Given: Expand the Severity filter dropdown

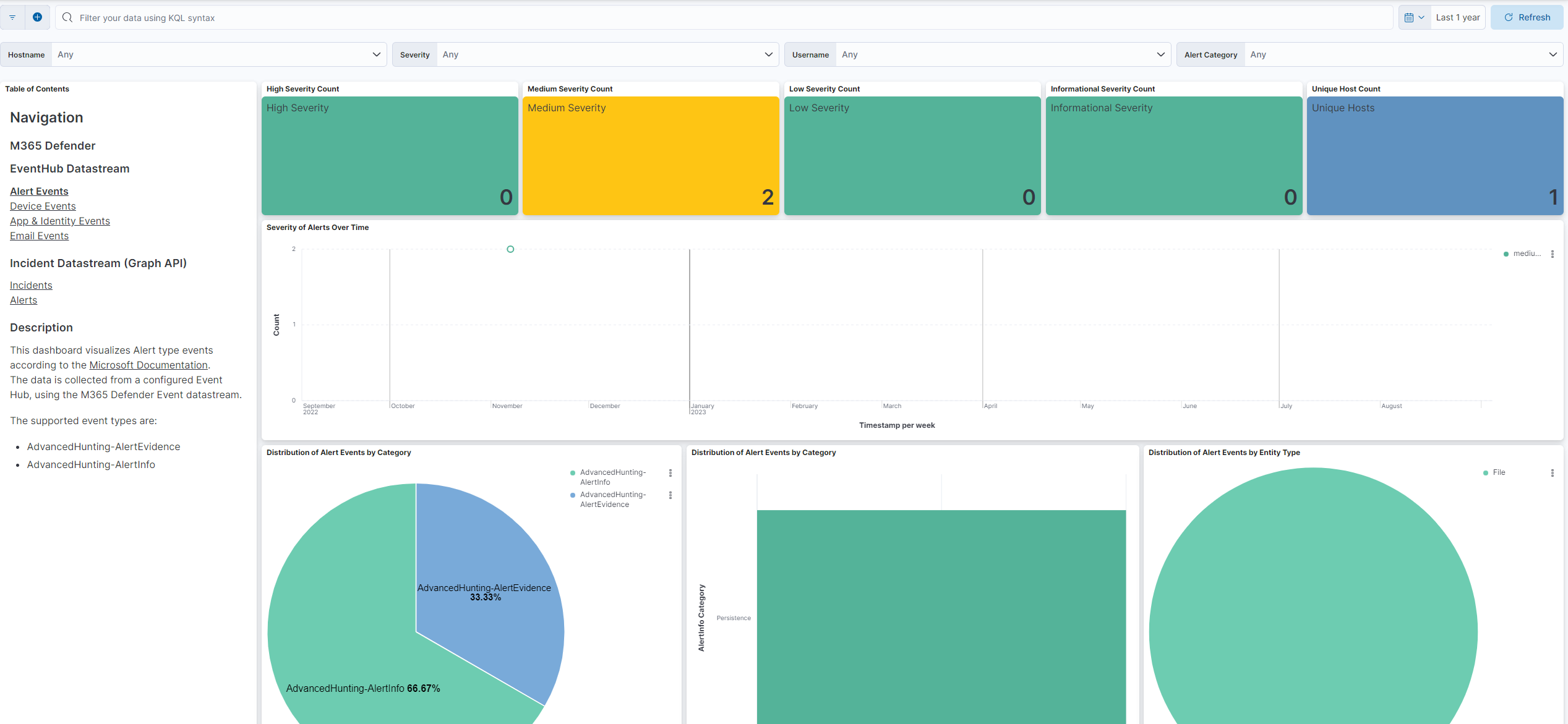Looking at the screenshot, I should pyautogui.click(x=768, y=54).
